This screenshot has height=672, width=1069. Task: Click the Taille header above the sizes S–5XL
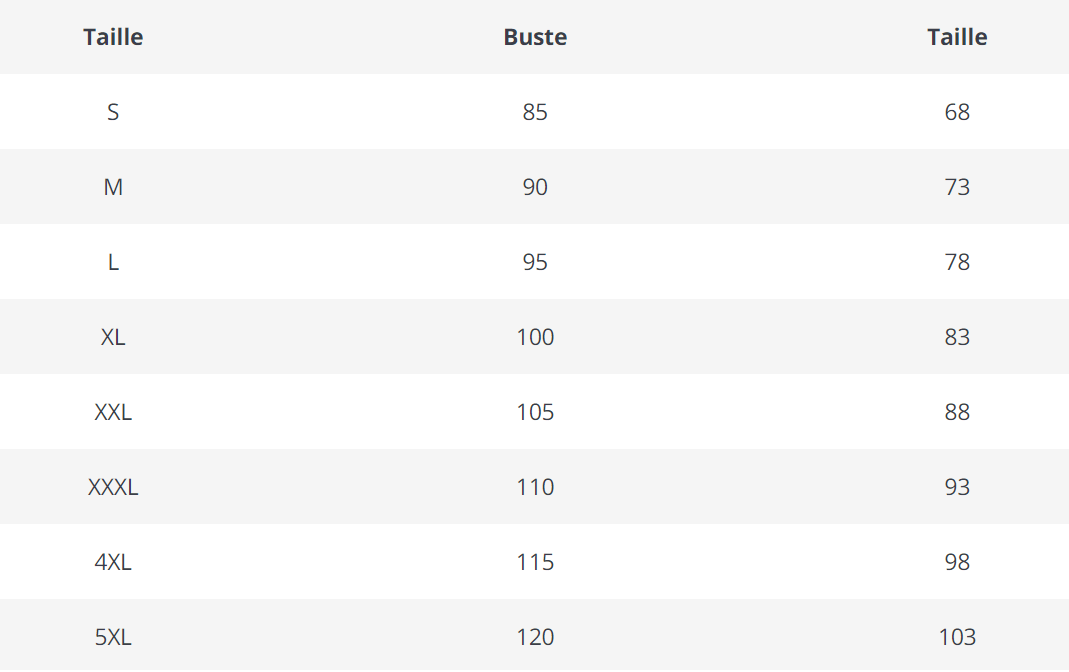(x=113, y=37)
